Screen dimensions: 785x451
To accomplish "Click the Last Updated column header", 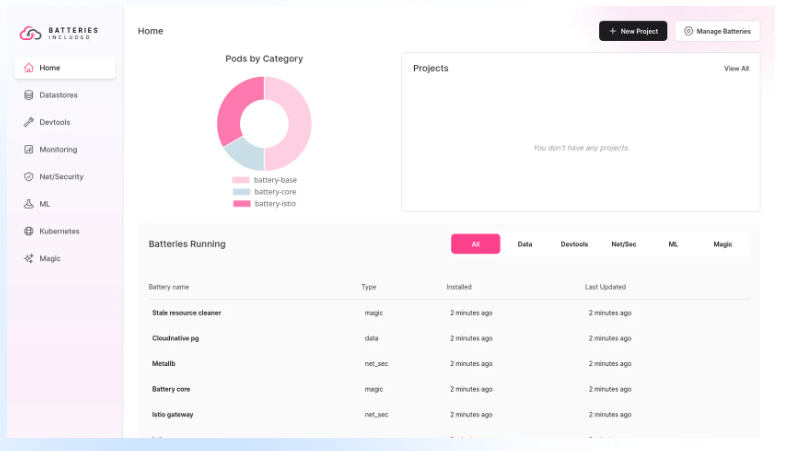I will [605, 287].
